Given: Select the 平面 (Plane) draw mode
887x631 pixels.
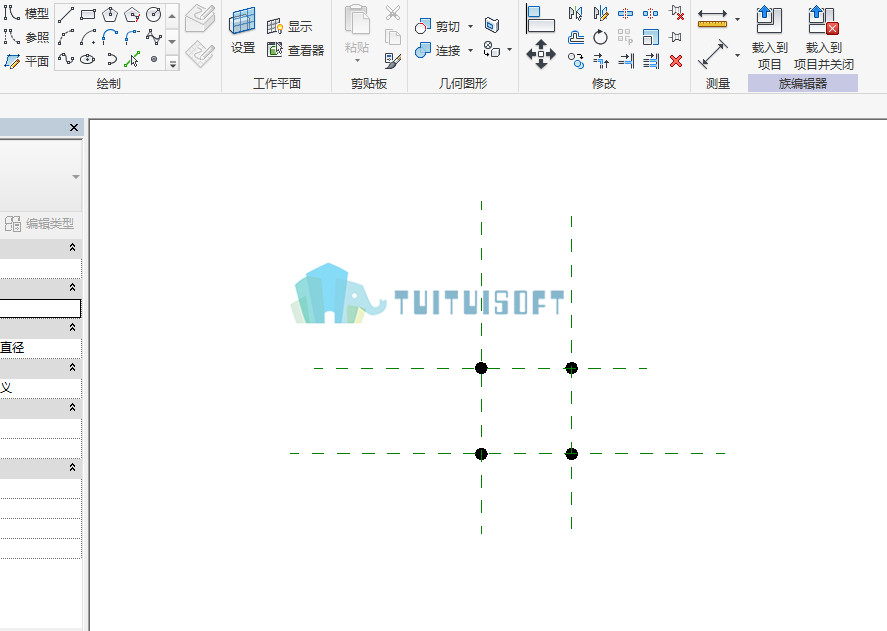Looking at the screenshot, I should 27,61.
